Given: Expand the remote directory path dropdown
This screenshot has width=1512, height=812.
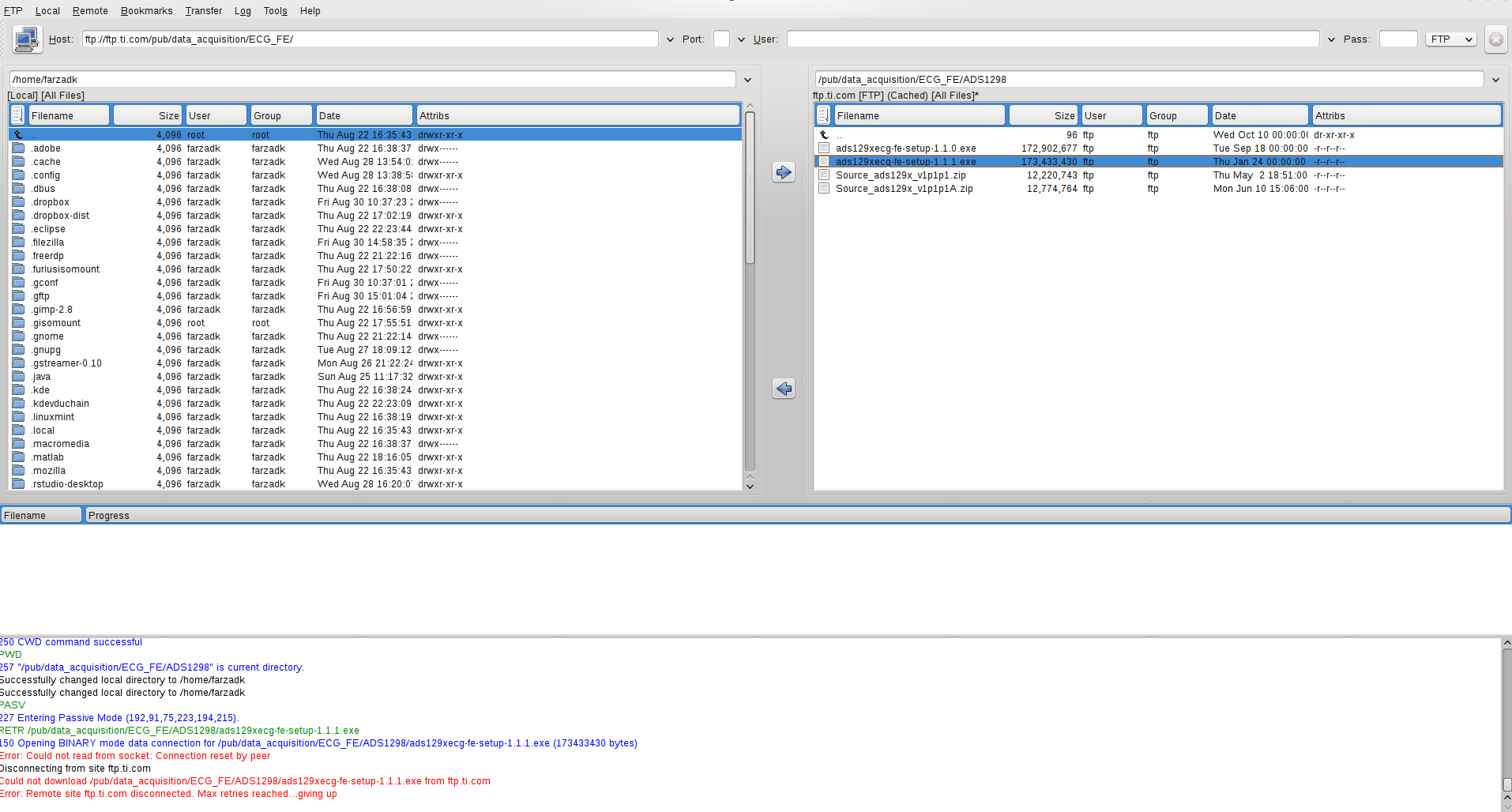Looking at the screenshot, I should pyautogui.click(x=1495, y=80).
